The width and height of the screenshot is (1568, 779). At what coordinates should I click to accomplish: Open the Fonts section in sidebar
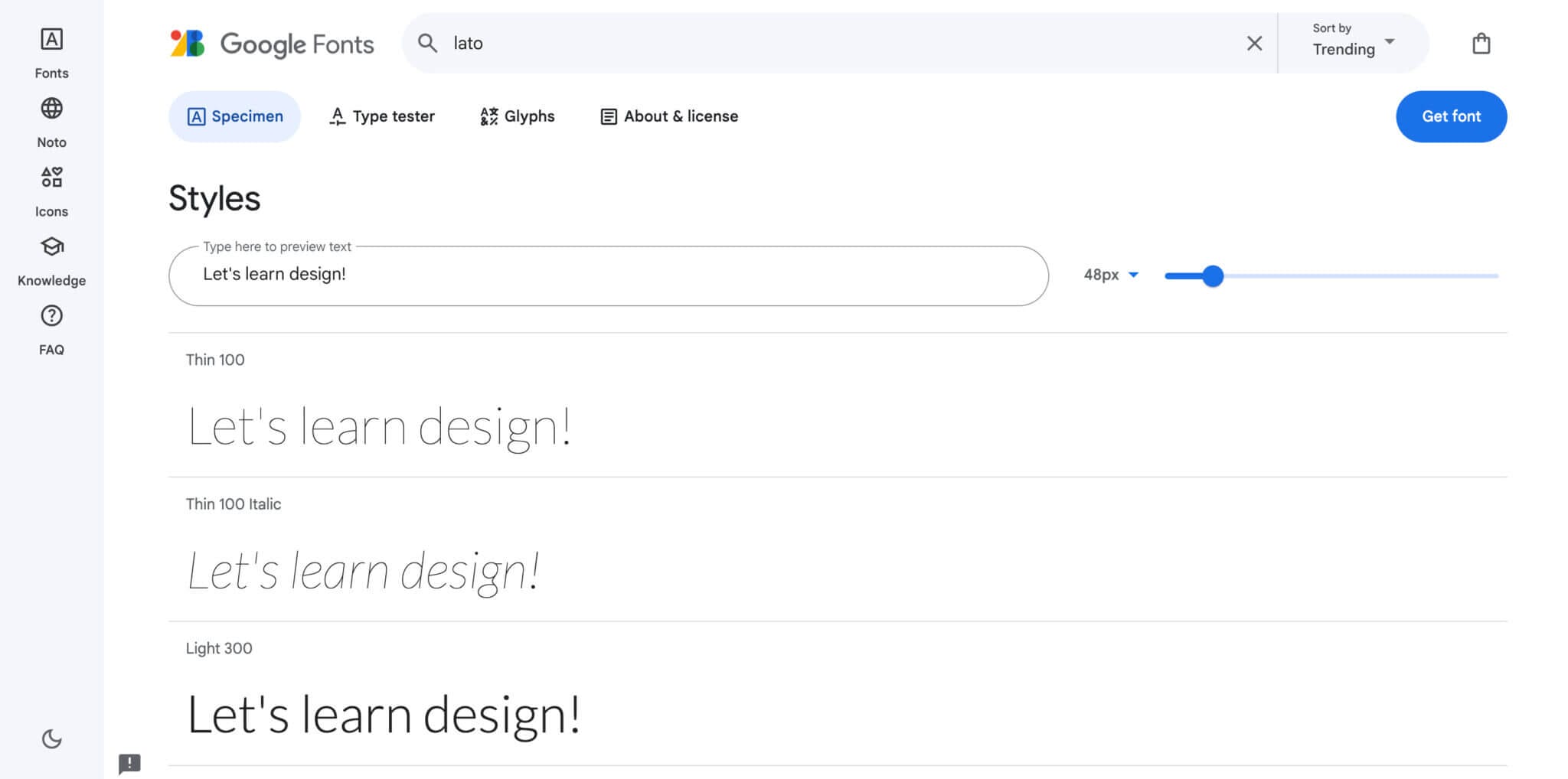(51, 52)
